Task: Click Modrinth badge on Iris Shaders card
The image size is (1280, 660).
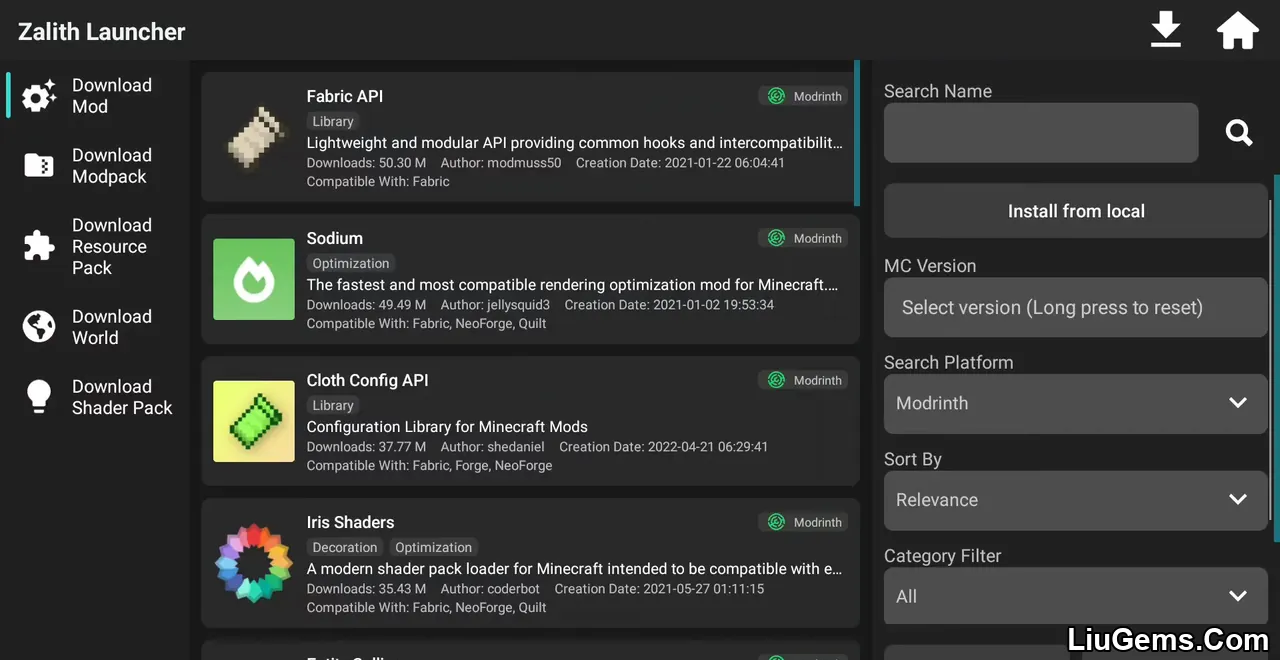Action: tap(803, 522)
